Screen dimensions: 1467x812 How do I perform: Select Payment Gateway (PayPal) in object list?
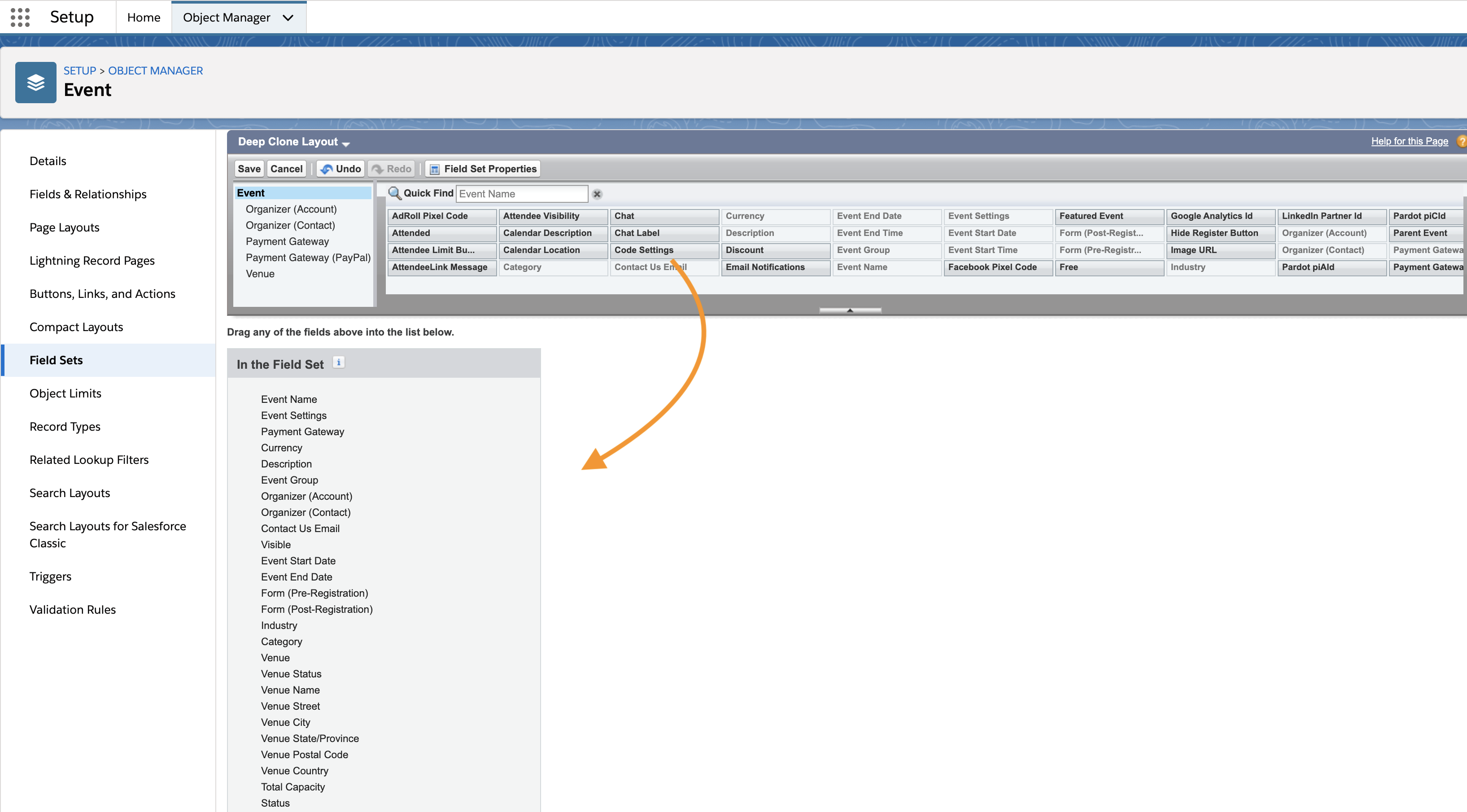(x=308, y=258)
